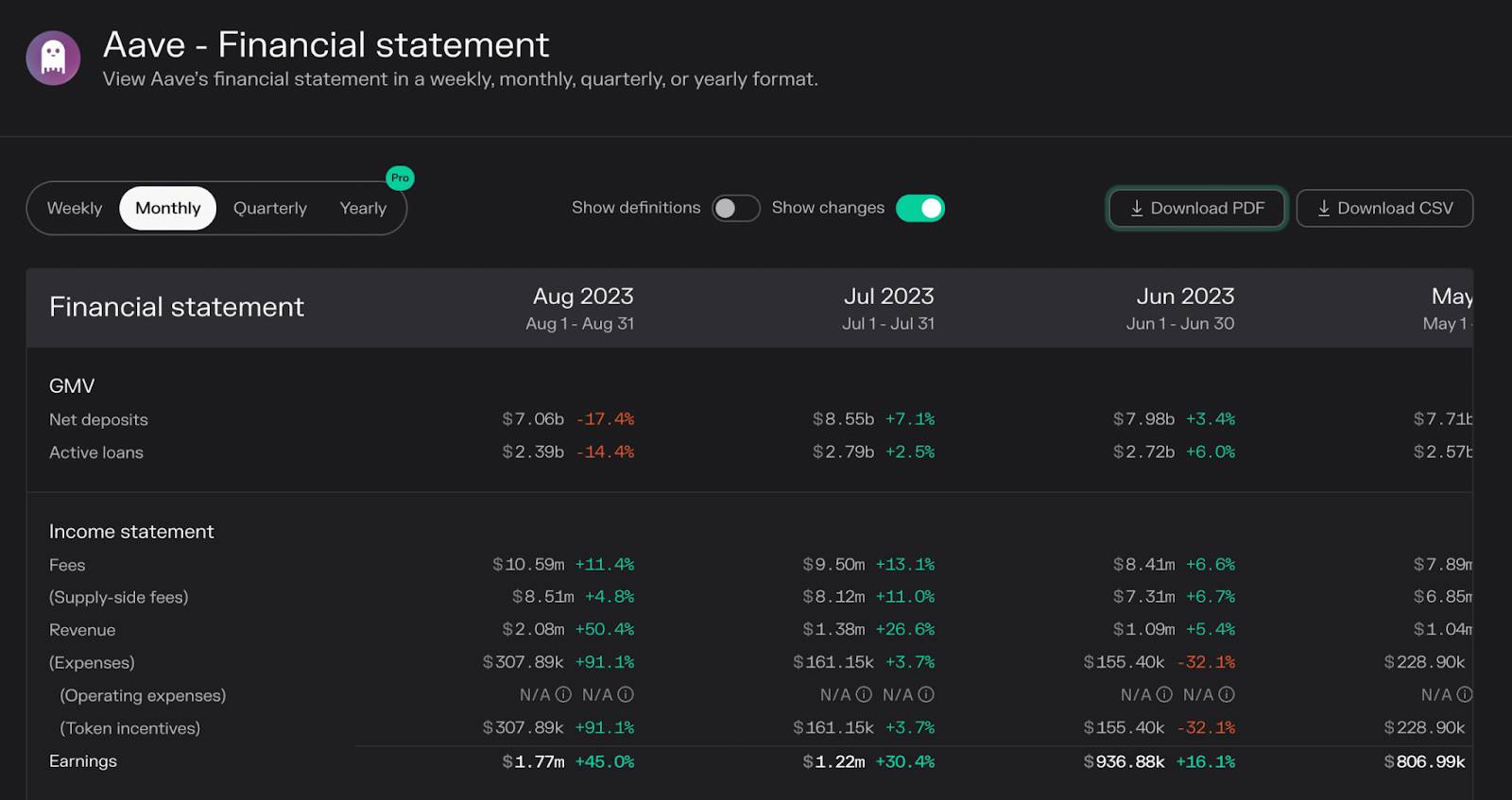Click the Jun 2023 column header
Screen dimensions: 1512x800
pos(1180,308)
